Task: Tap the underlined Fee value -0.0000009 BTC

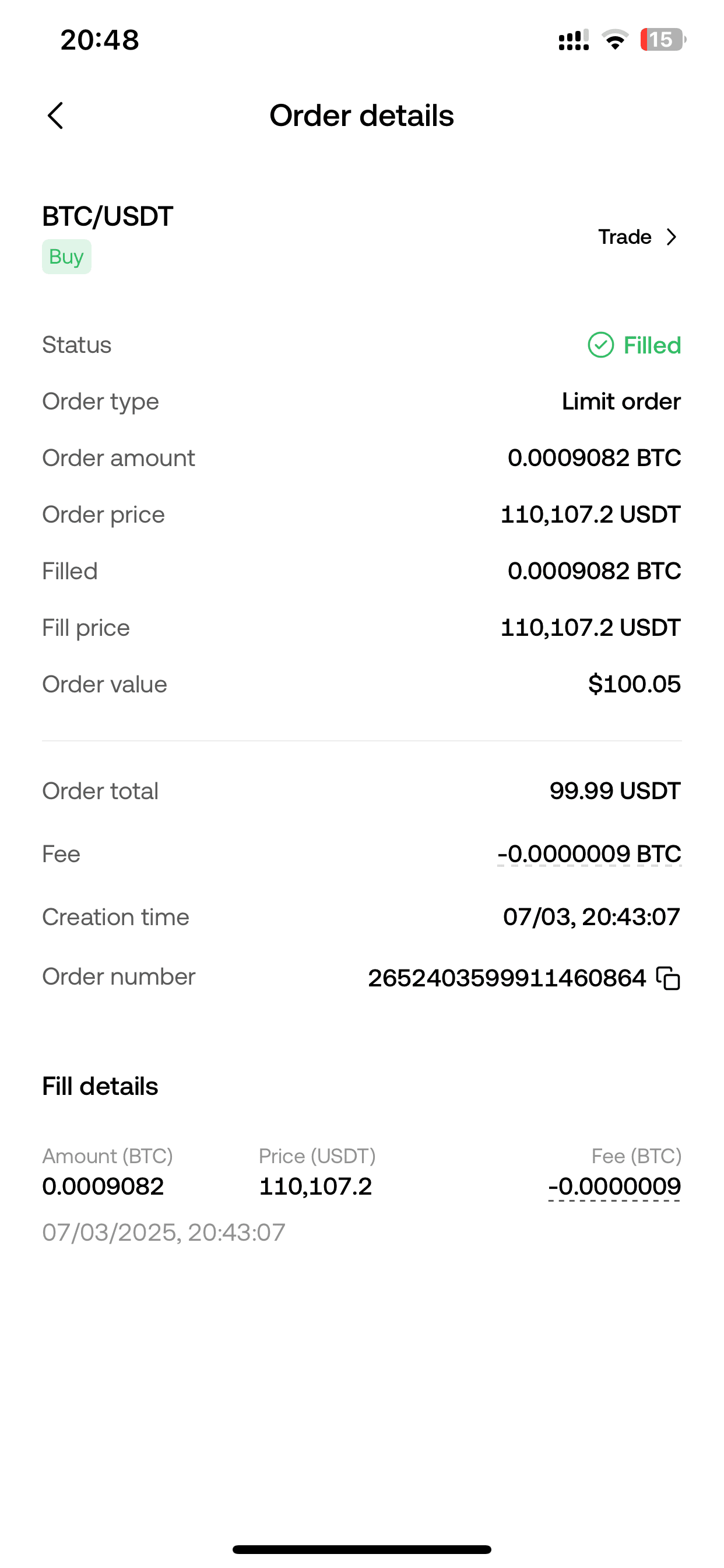Action: (x=589, y=854)
